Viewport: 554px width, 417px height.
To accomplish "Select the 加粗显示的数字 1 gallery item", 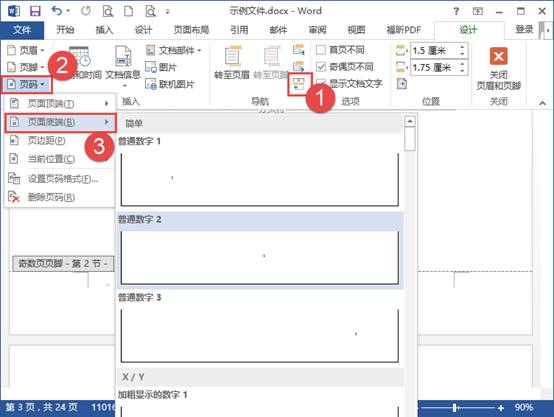I will coord(260,403).
